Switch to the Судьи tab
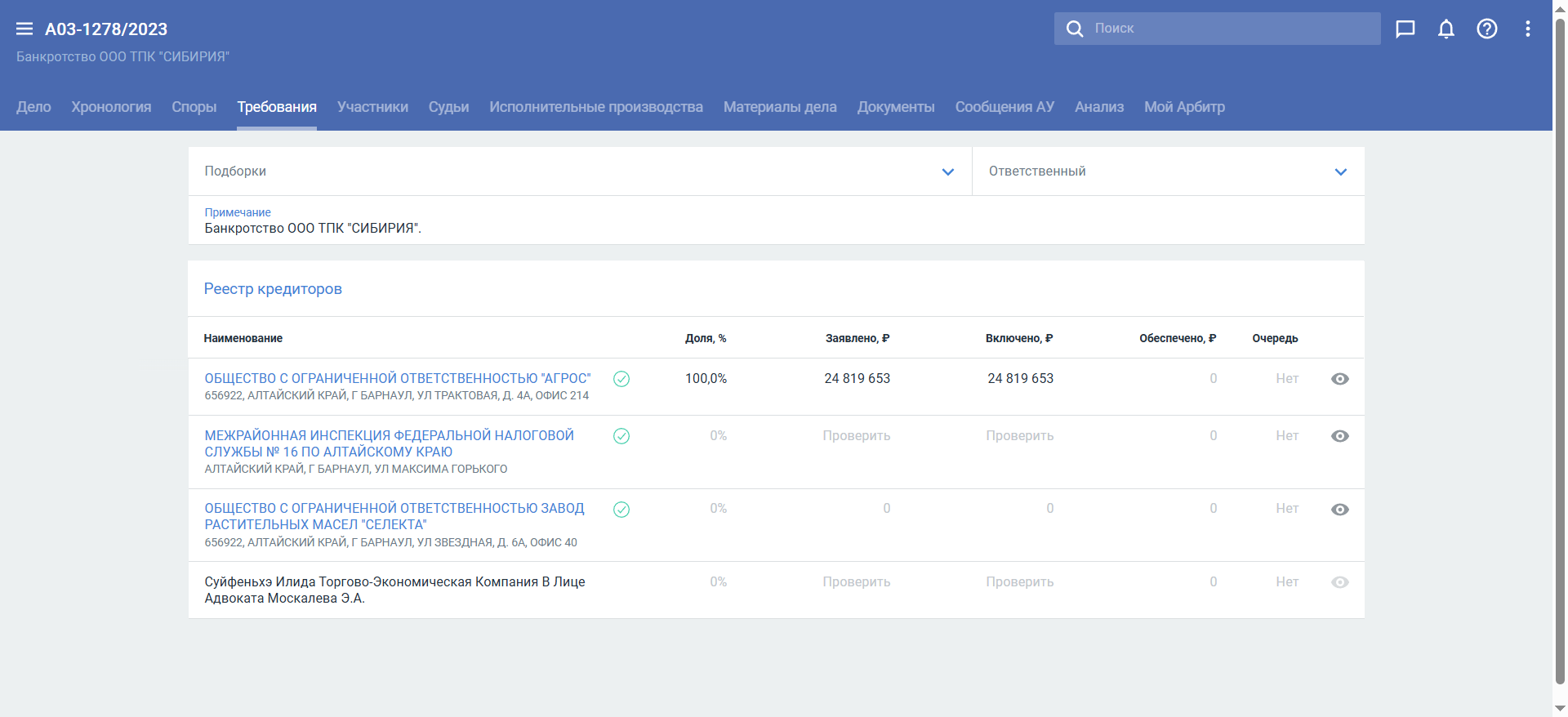The image size is (1568, 717). point(448,107)
